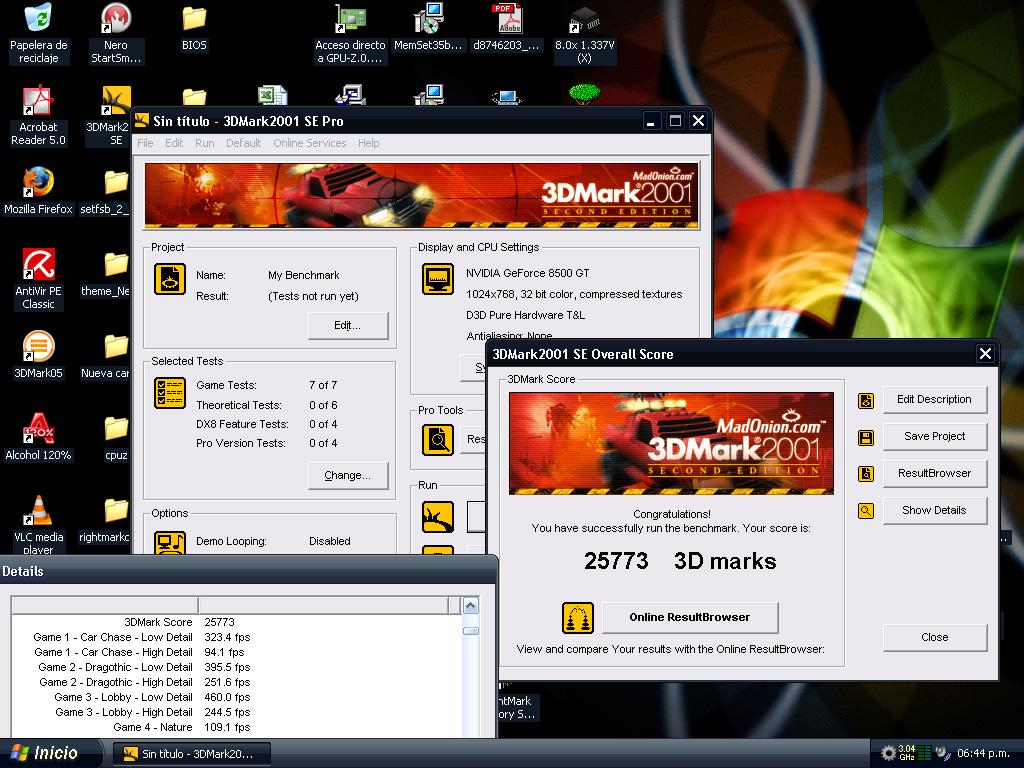Click the Details list first column header
The height and width of the screenshot is (768, 1024).
coord(104,605)
